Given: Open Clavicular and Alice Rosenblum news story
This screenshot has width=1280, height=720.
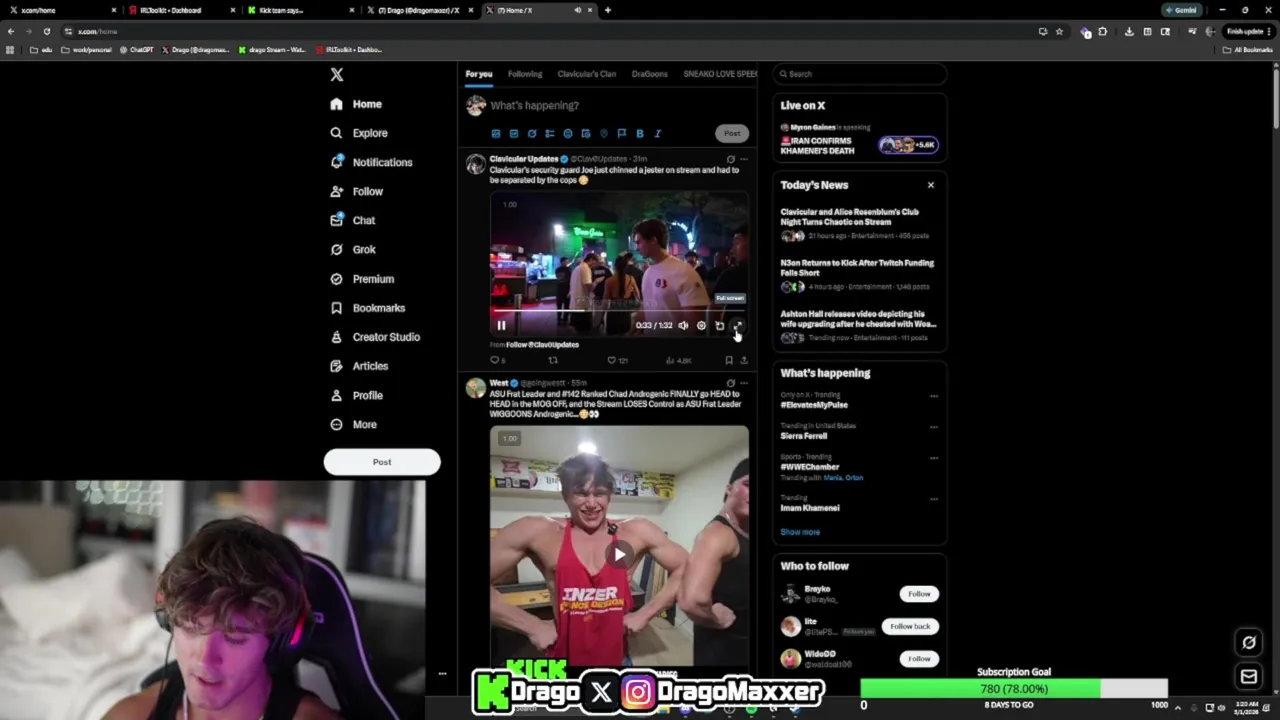Looking at the screenshot, I should point(857,223).
